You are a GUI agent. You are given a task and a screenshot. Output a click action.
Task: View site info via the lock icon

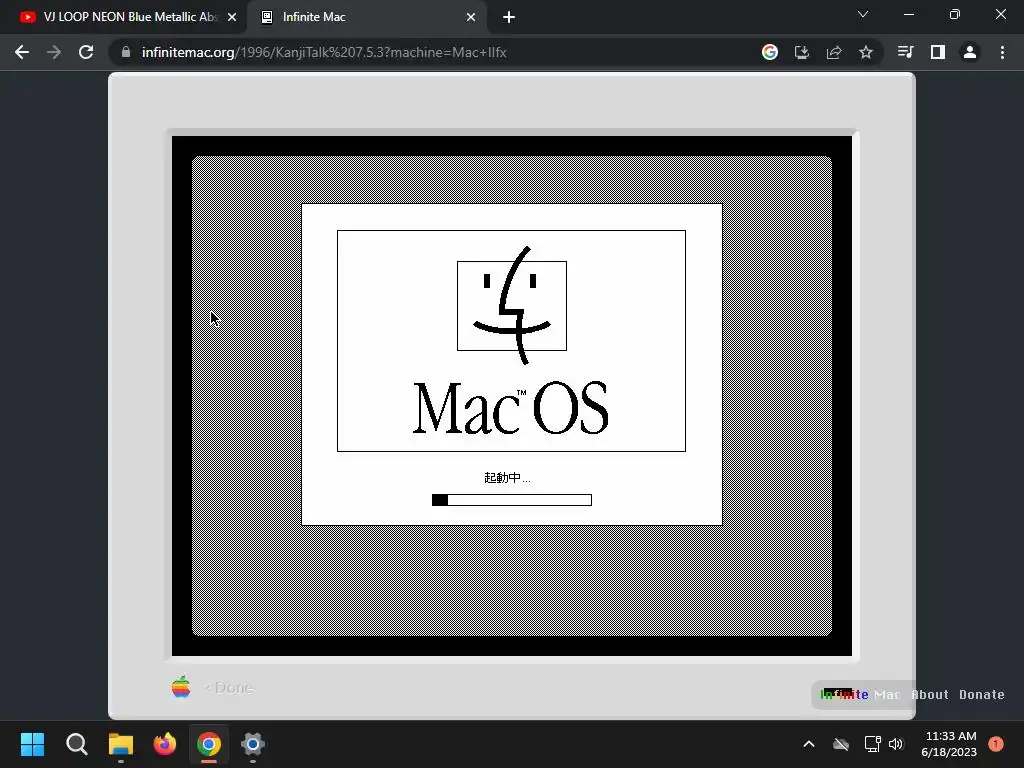click(125, 52)
